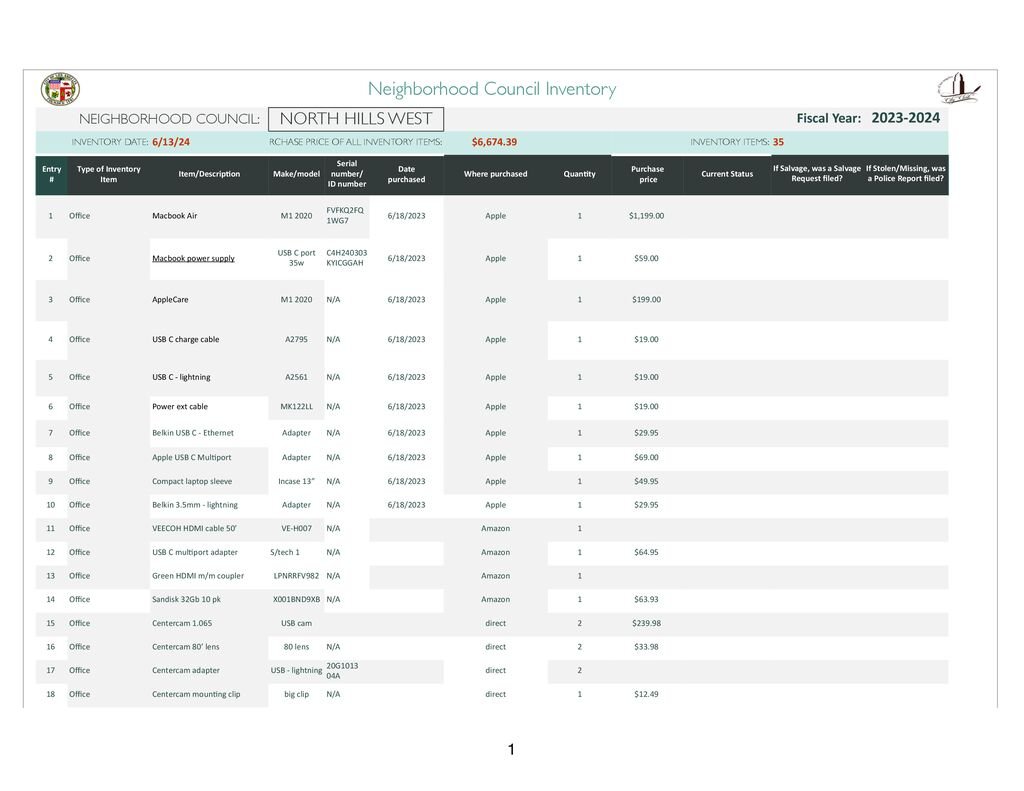Screen dimensions: 1024x791
Task: Click the $12.49 purchase price
Action: [x=646, y=694]
